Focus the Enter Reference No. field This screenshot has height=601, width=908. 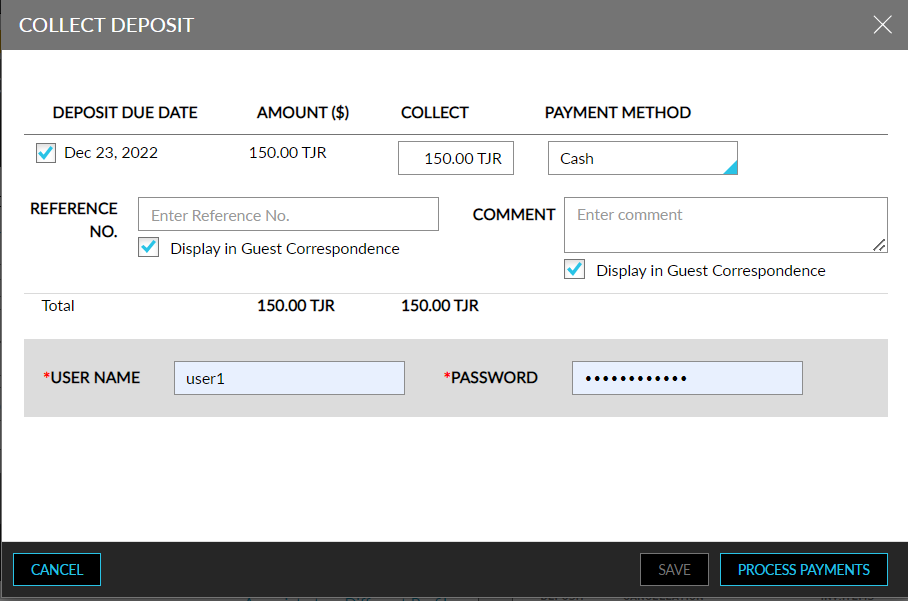[x=288, y=215]
